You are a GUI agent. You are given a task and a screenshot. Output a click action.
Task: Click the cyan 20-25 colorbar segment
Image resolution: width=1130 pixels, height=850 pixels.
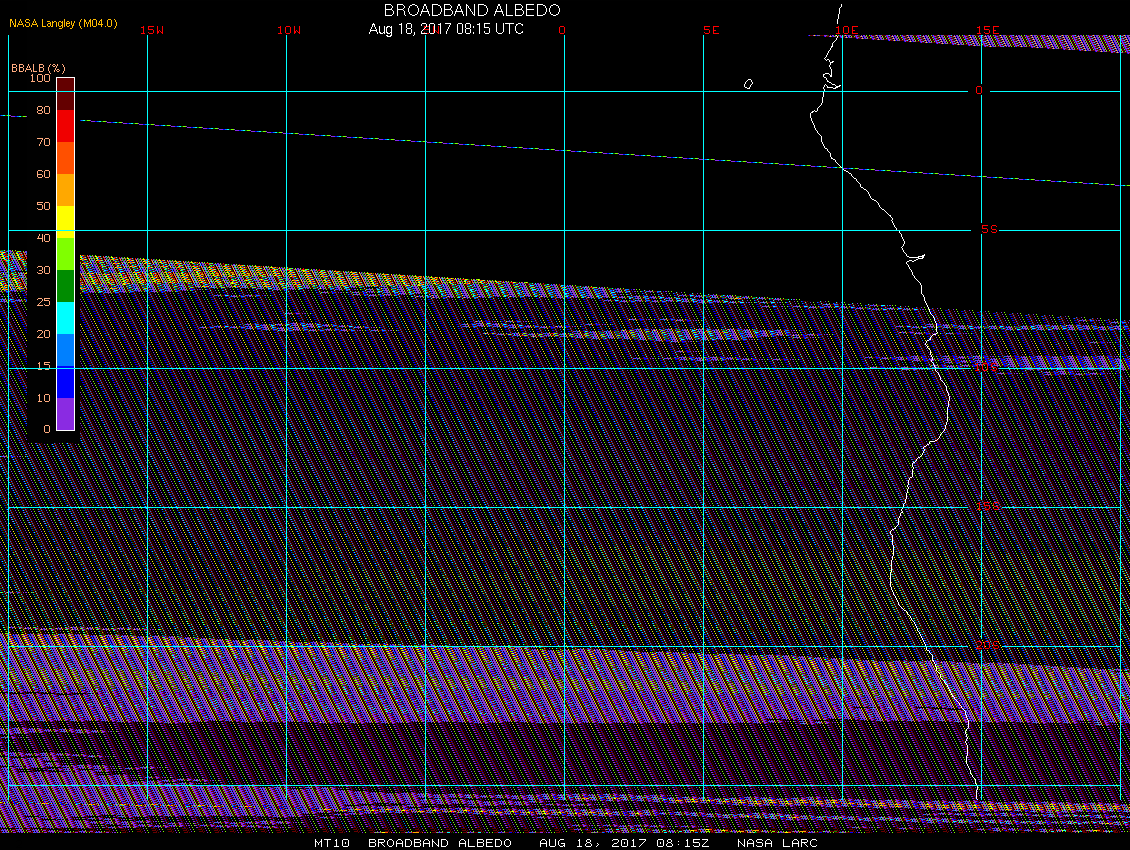tap(65, 317)
